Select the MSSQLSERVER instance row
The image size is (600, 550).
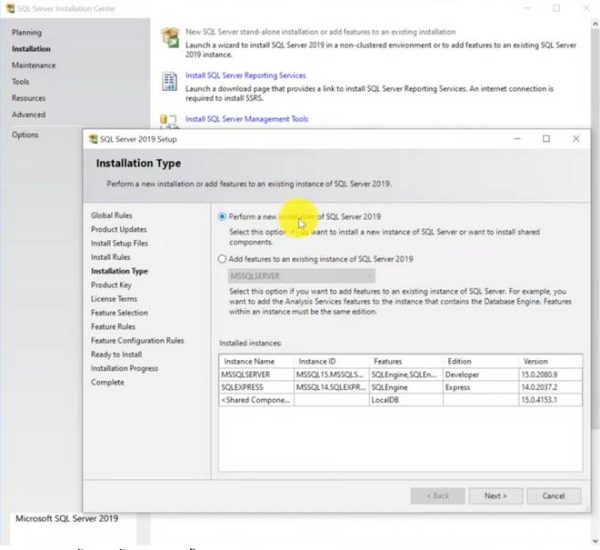click(401, 375)
